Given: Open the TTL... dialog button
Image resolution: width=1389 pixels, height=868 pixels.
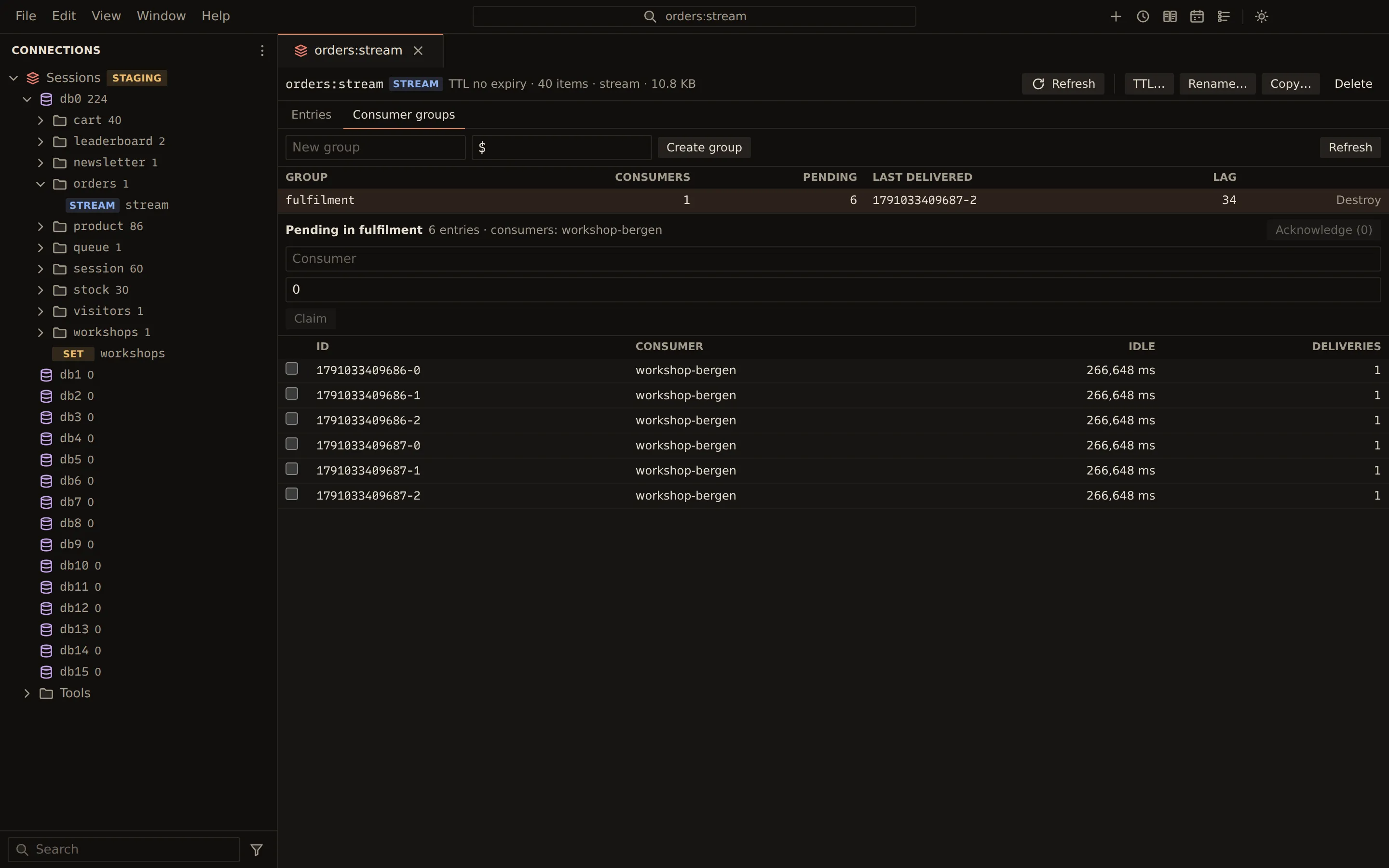Looking at the screenshot, I should click(1148, 84).
